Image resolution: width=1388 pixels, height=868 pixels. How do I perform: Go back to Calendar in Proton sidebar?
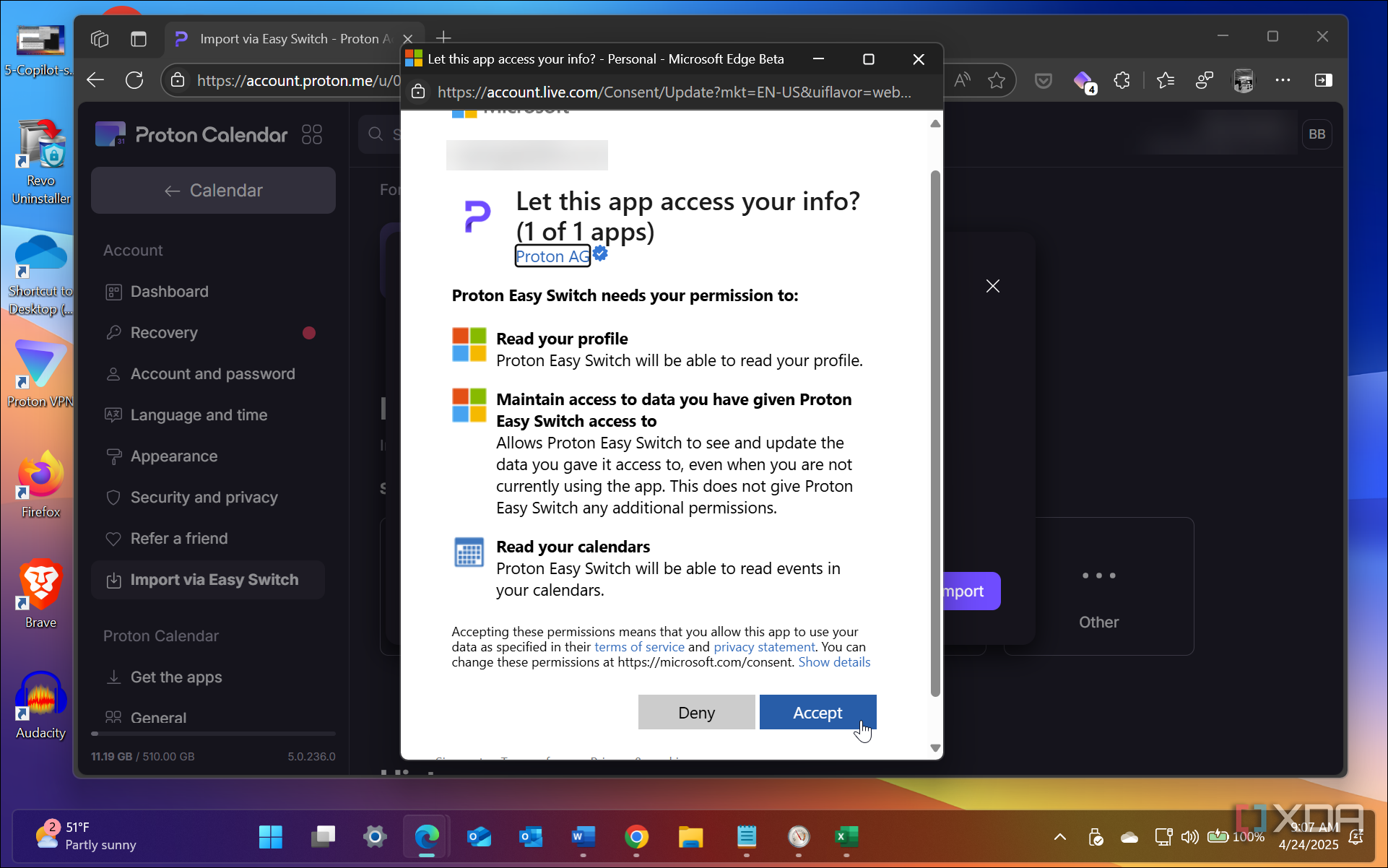pos(213,191)
